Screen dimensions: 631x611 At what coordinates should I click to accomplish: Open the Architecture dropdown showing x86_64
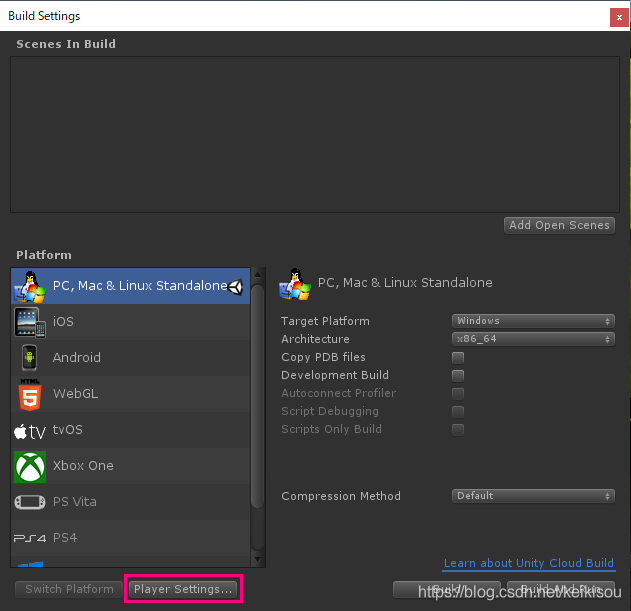(533, 339)
